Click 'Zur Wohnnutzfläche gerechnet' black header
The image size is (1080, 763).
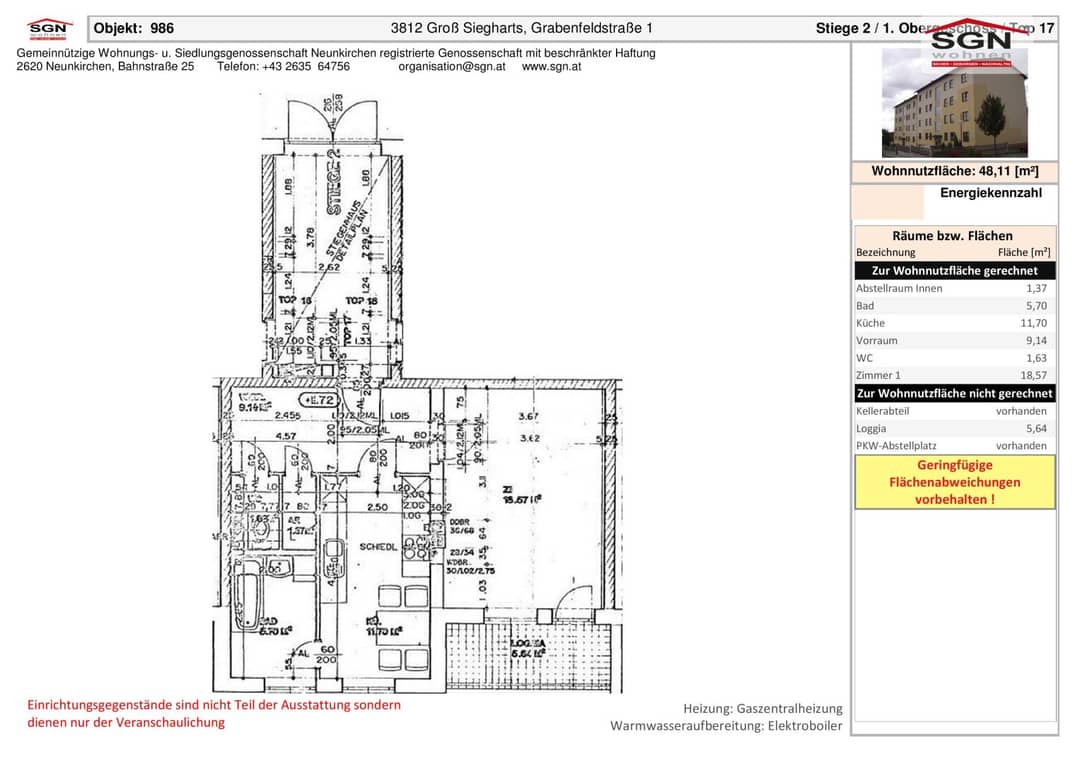(x=955, y=271)
